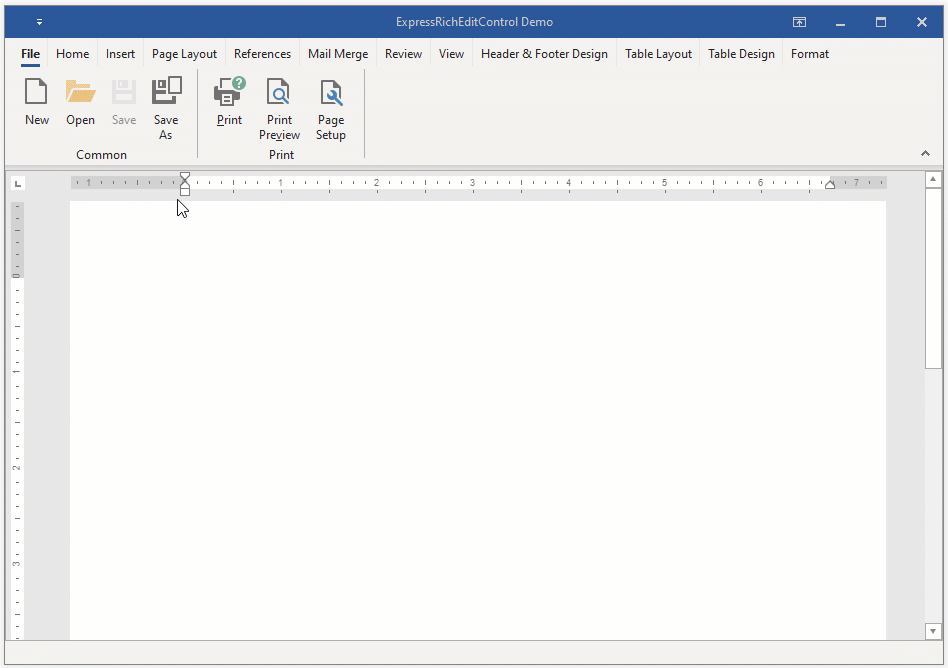The width and height of the screenshot is (948, 668).
Task: Open a document using the Open folder icon
Action: click(80, 100)
